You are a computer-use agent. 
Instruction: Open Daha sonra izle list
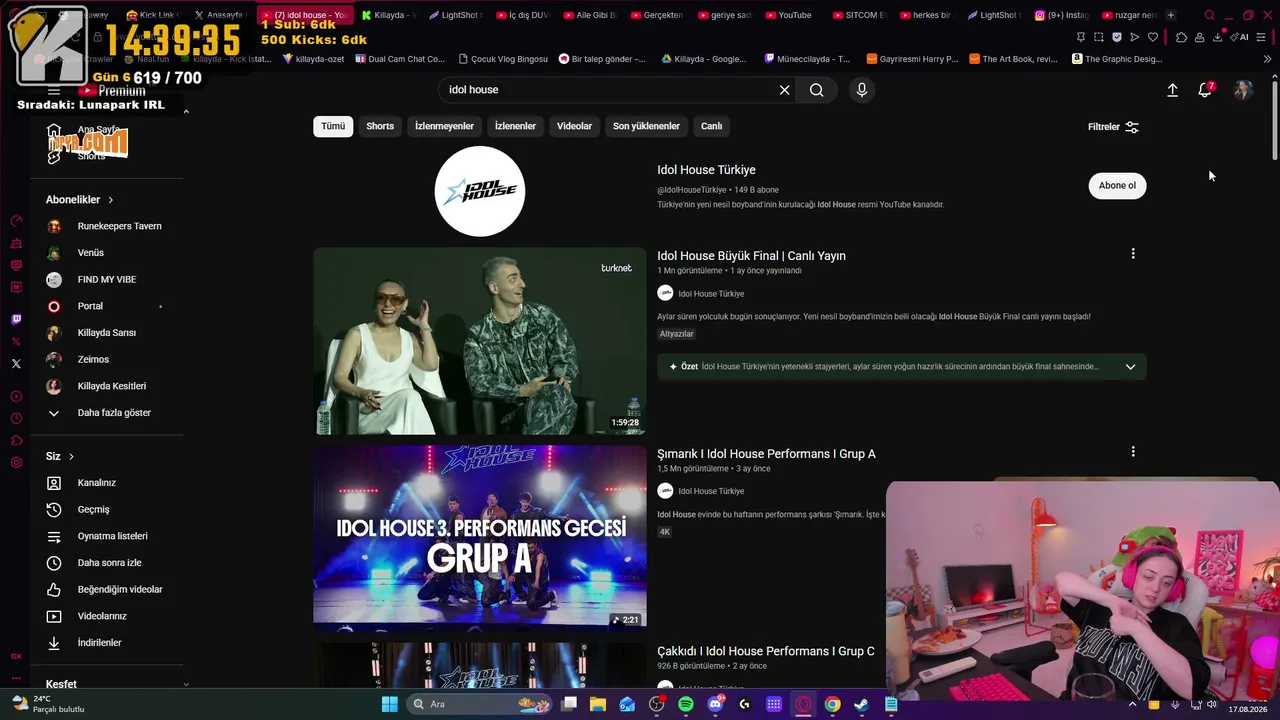[105, 563]
